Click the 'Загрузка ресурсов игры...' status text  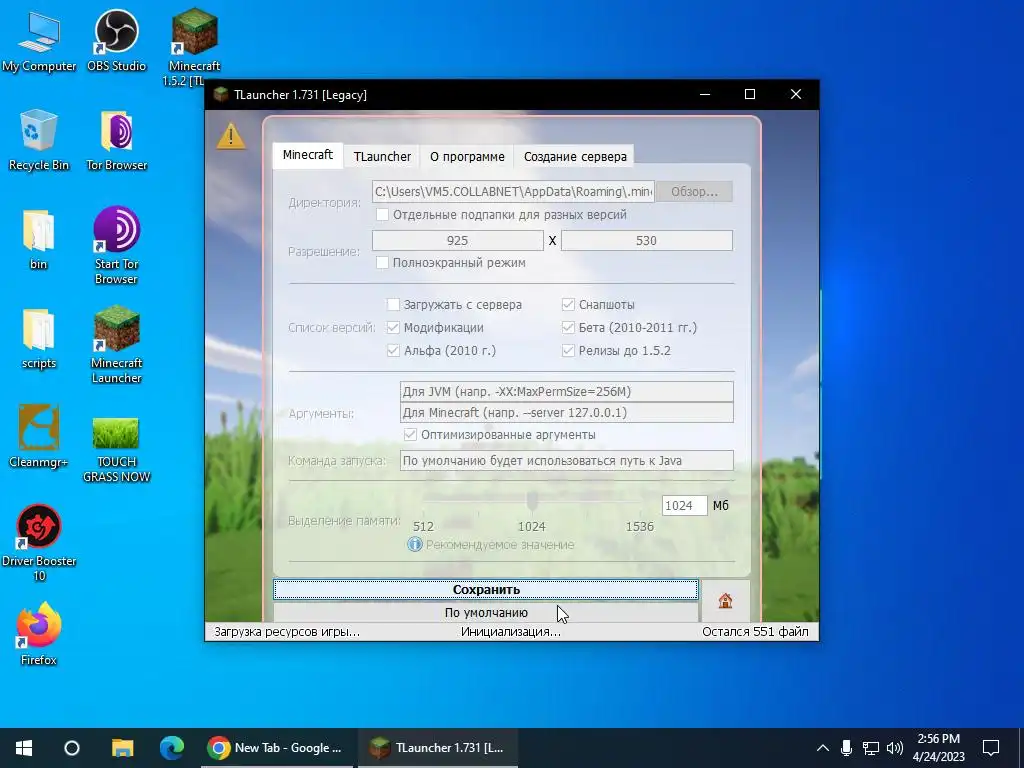[x=287, y=632]
